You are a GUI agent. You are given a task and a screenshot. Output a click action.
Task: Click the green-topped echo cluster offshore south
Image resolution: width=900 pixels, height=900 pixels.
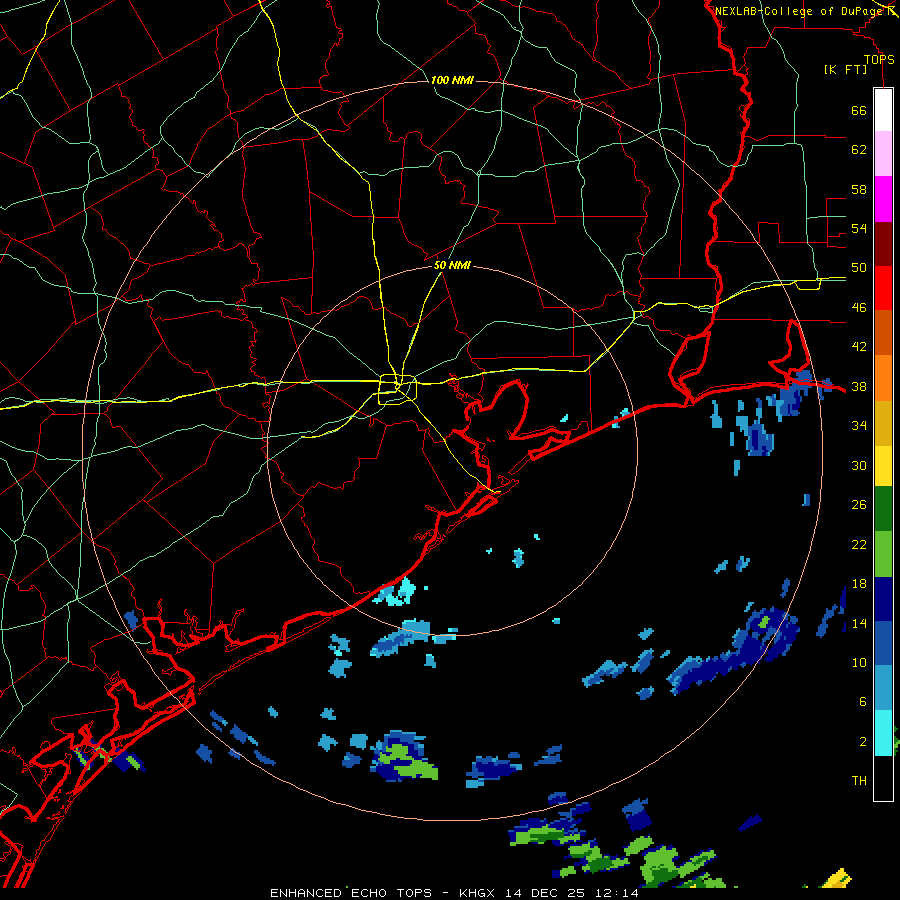(x=405, y=757)
